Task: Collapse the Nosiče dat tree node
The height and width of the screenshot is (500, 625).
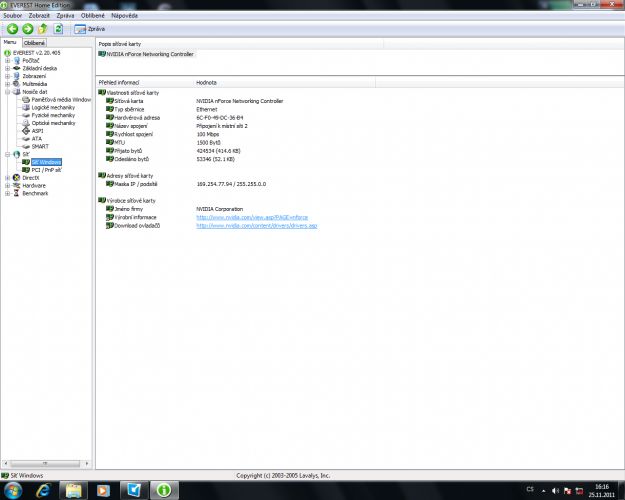Action: pyautogui.click(x=7, y=92)
